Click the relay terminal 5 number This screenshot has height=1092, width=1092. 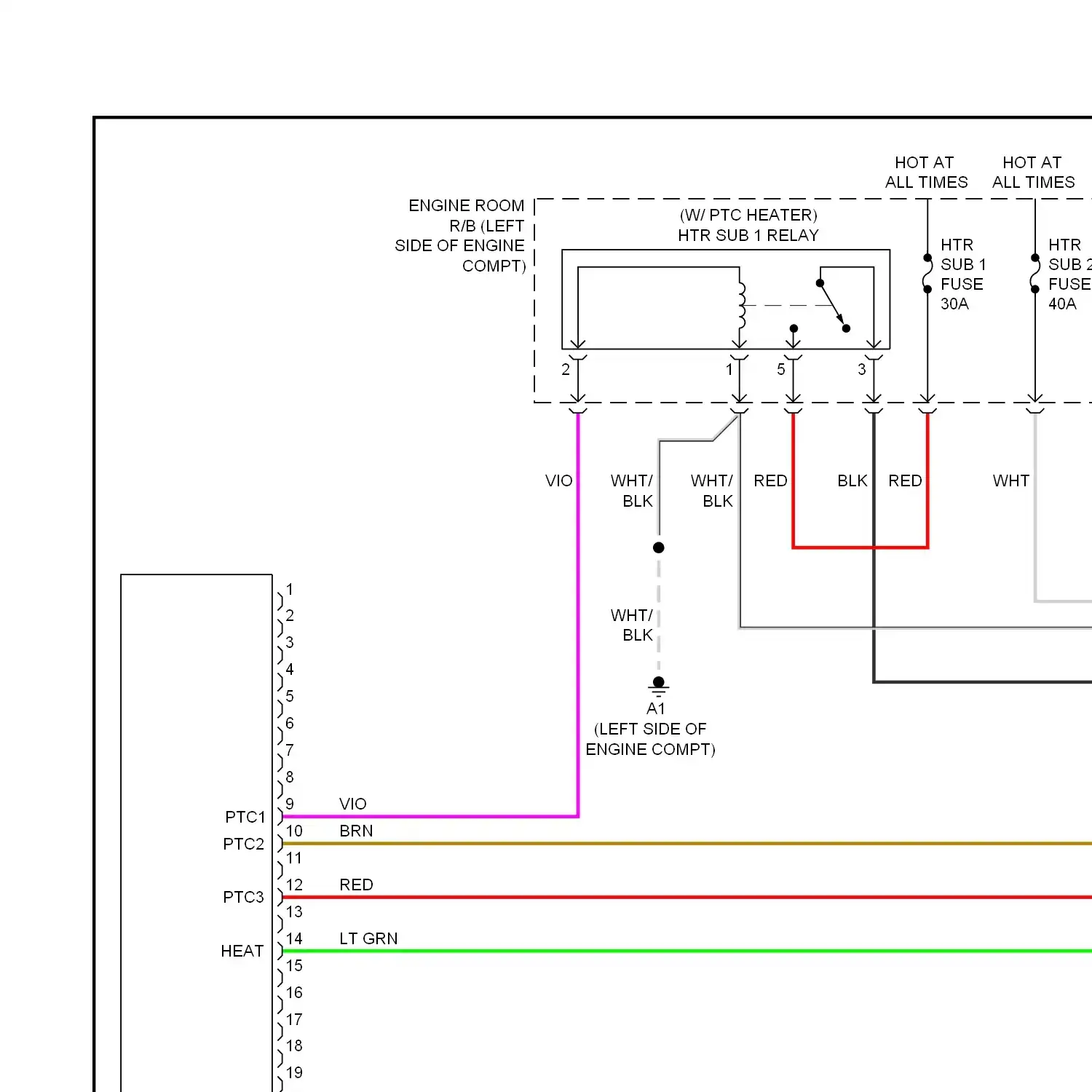pos(781,369)
